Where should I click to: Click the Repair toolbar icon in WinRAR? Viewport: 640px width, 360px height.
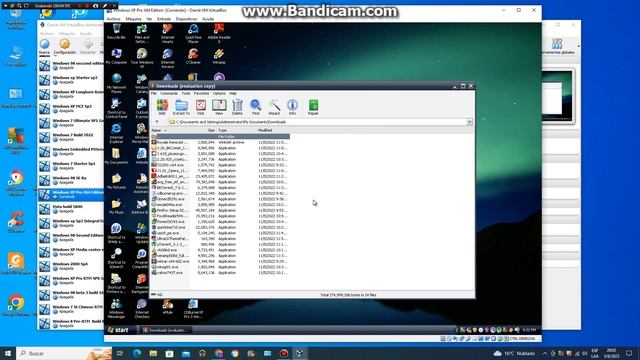click(x=313, y=107)
